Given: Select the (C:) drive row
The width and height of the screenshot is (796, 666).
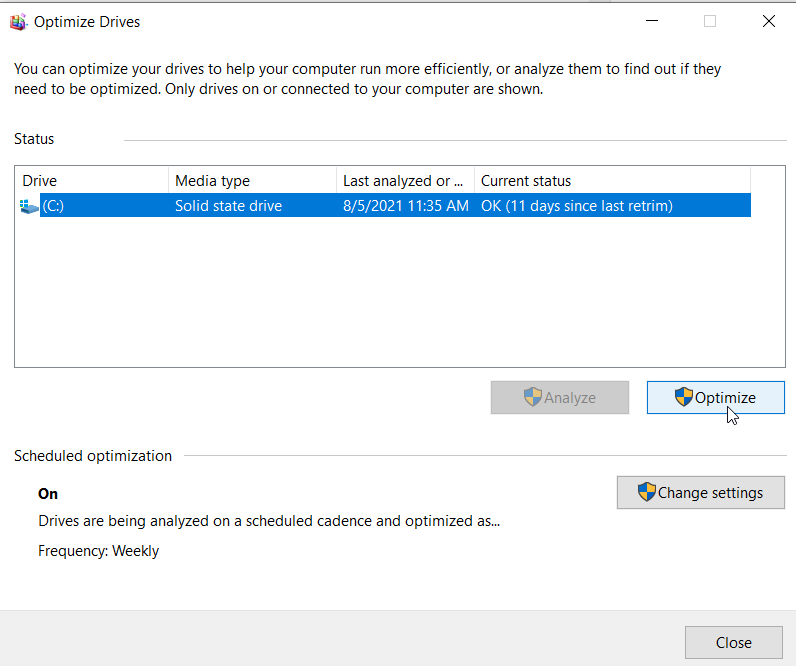Looking at the screenshot, I should pos(385,206).
